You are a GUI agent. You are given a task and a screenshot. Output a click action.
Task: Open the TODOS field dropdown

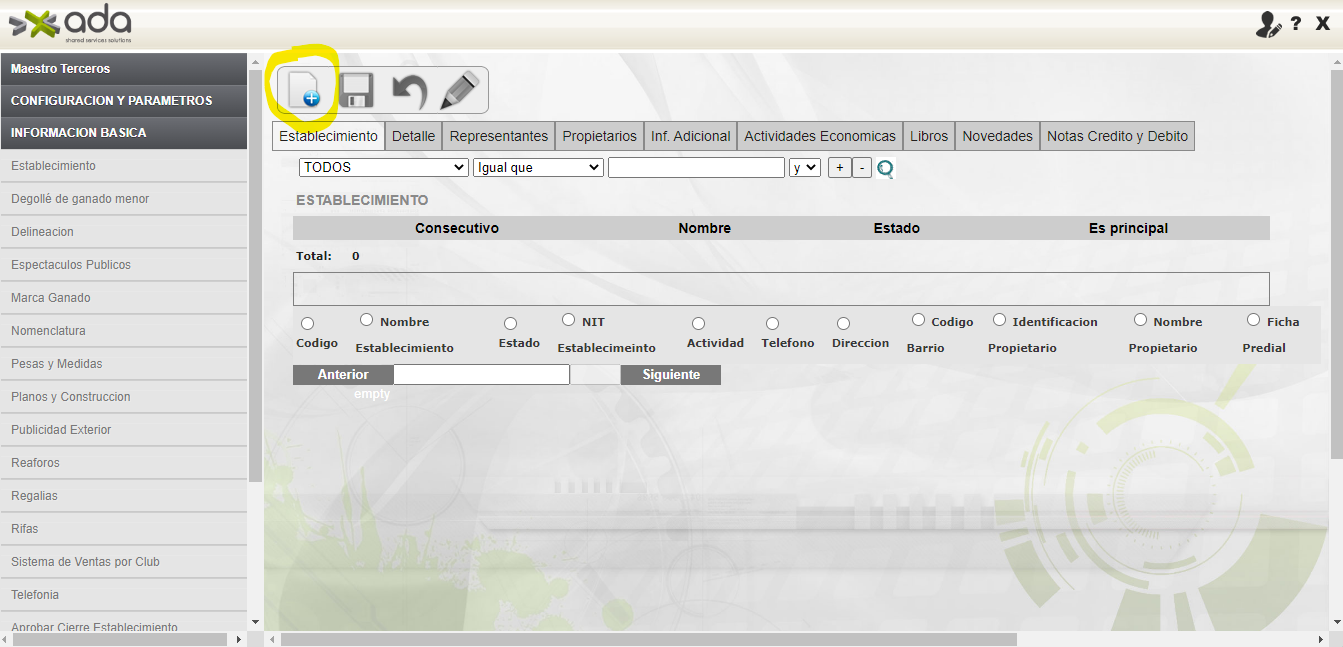pyautogui.click(x=383, y=168)
